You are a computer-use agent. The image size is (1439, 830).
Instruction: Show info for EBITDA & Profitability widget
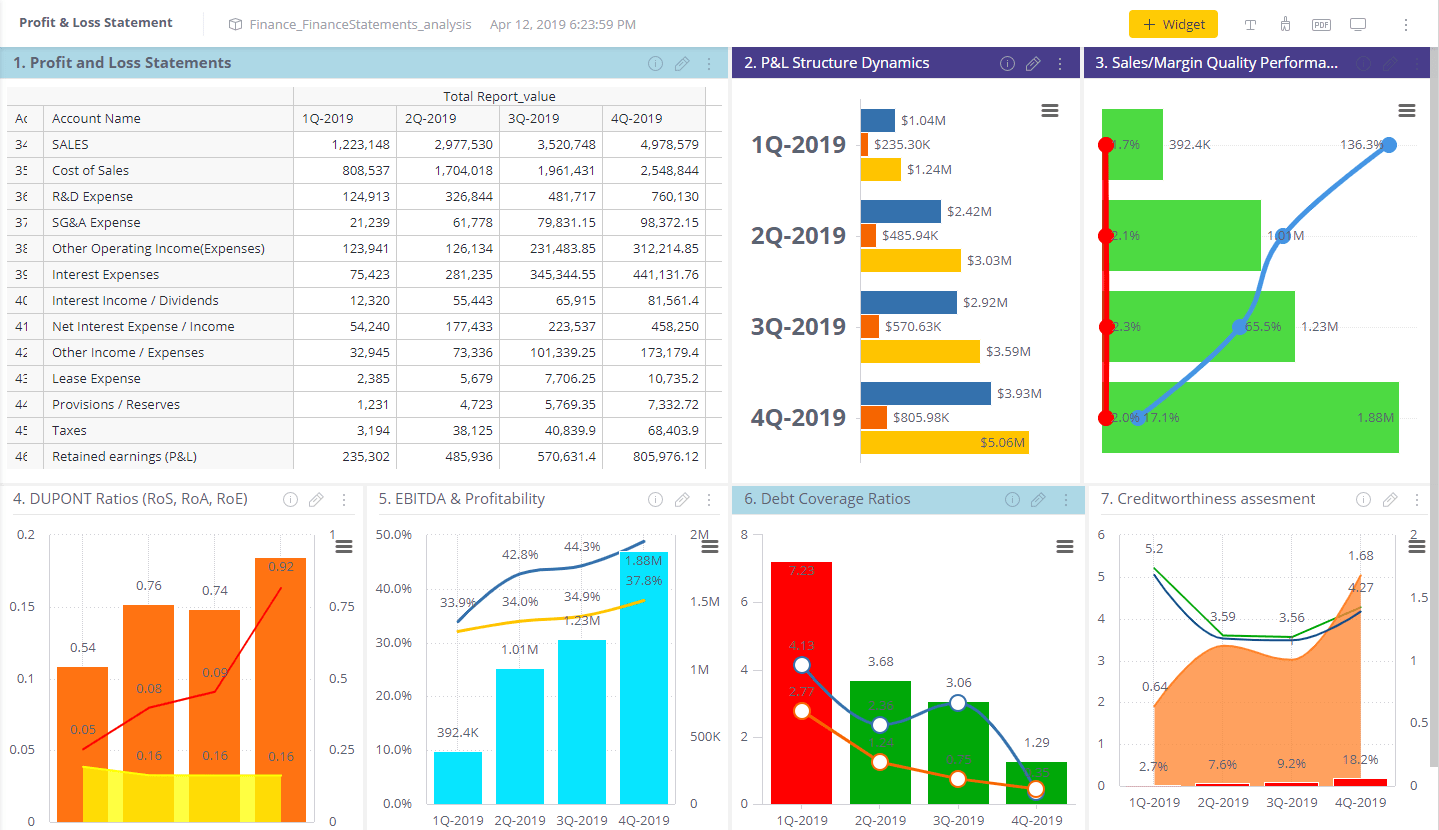[656, 499]
